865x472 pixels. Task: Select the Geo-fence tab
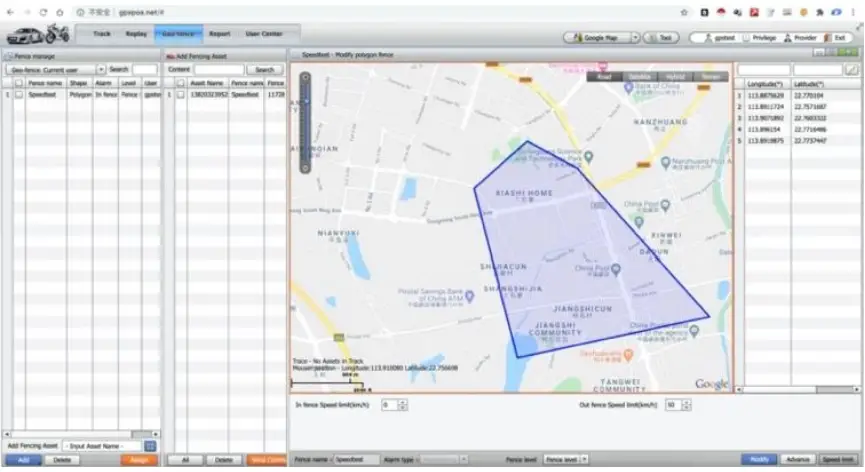coord(179,34)
